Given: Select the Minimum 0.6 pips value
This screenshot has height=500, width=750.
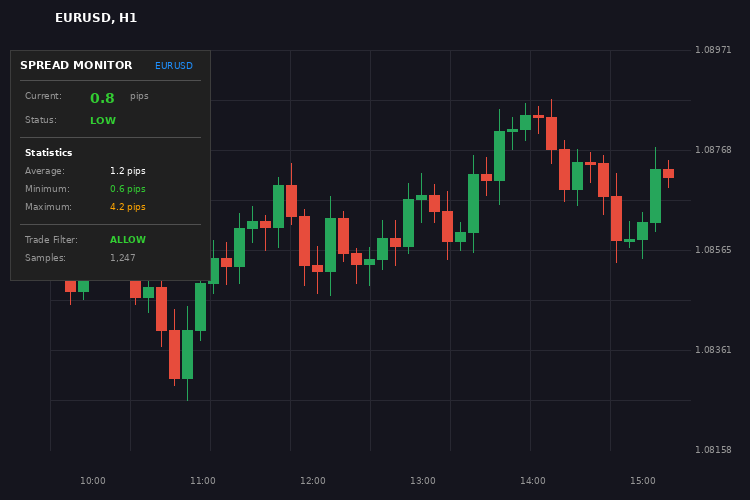Looking at the screenshot, I should click(128, 189).
